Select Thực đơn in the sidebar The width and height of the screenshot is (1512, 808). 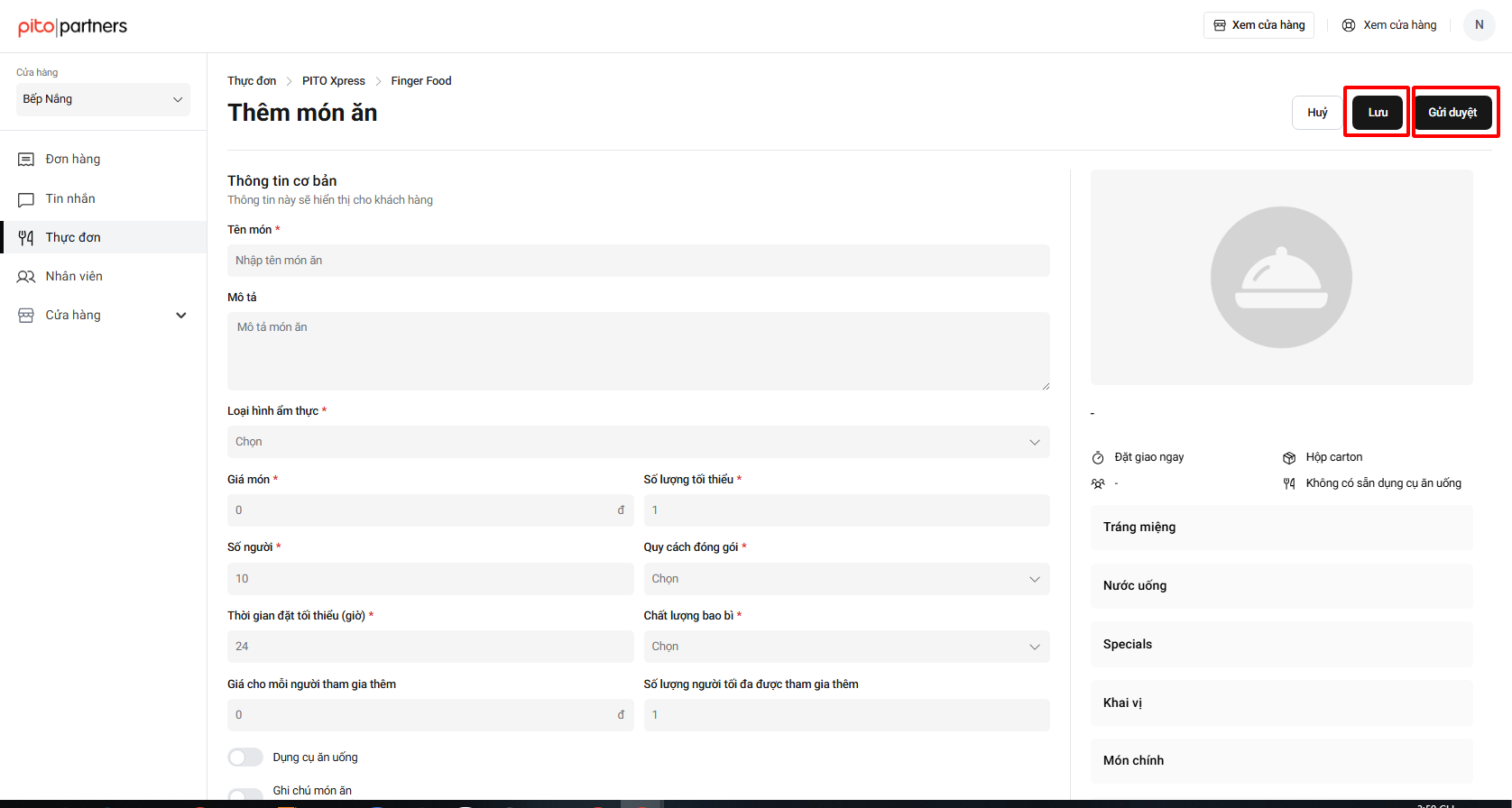[x=103, y=238]
